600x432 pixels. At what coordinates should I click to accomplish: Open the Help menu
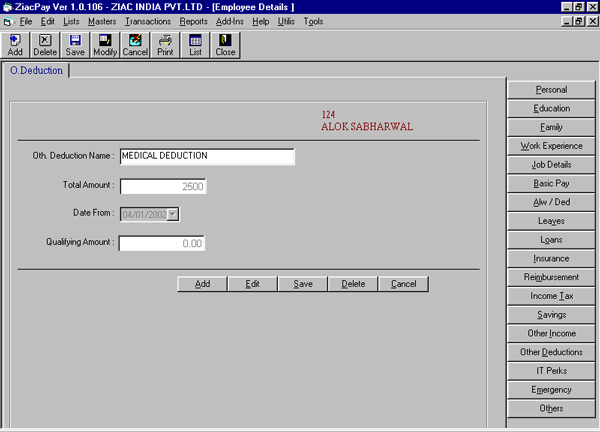260,21
